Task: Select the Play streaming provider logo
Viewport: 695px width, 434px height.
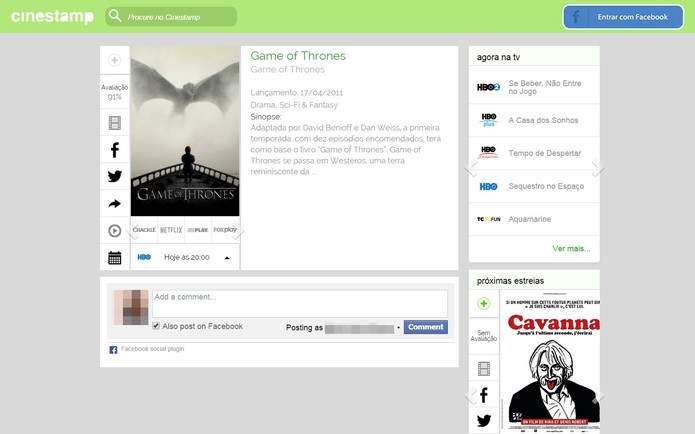Action: 198,230
